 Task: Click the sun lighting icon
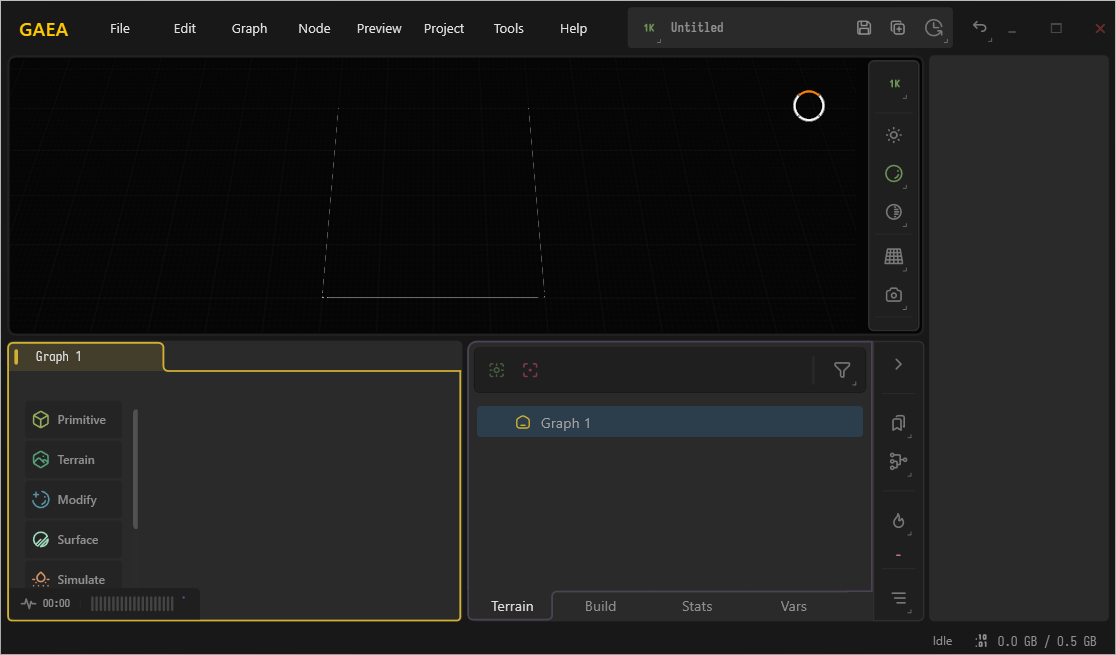point(894,135)
